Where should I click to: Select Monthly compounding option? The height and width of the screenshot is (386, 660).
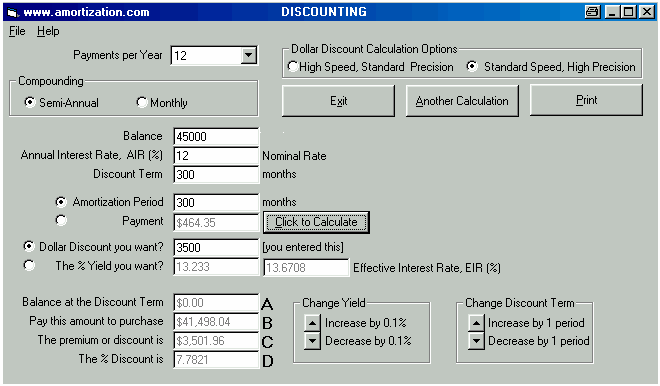point(141,102)
